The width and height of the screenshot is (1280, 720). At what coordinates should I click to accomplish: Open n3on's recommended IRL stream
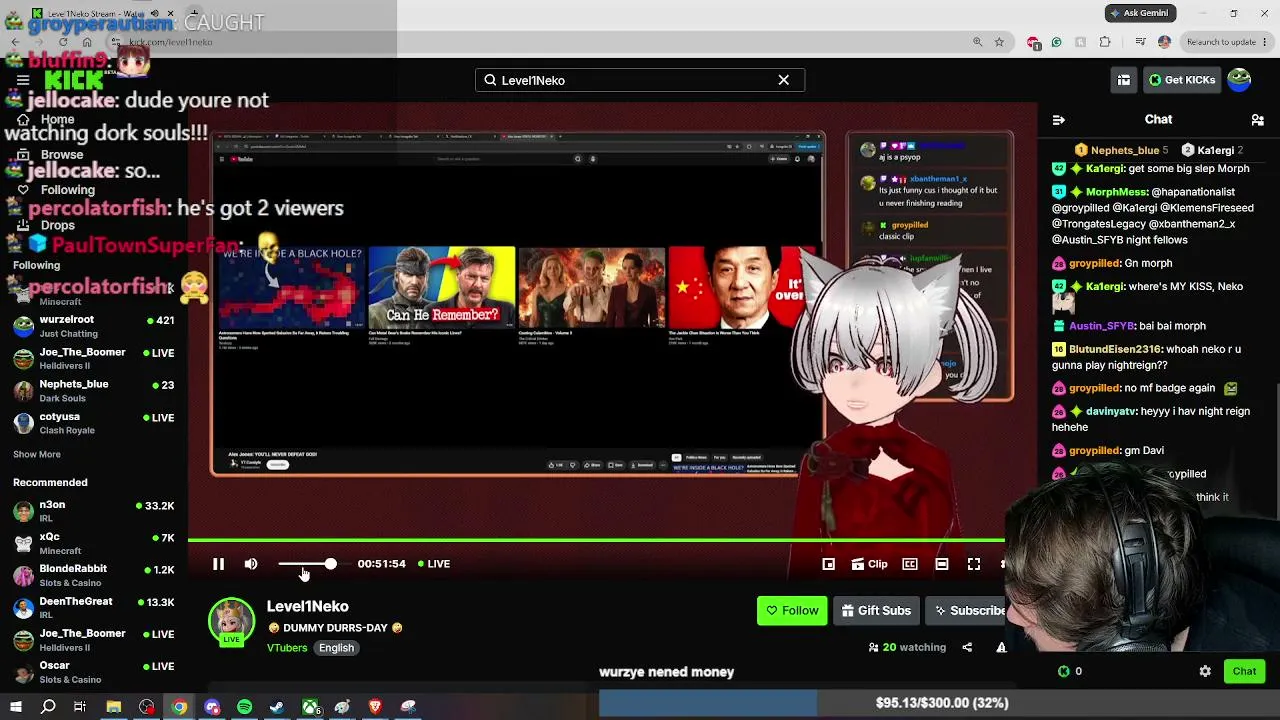coord(94,511)
